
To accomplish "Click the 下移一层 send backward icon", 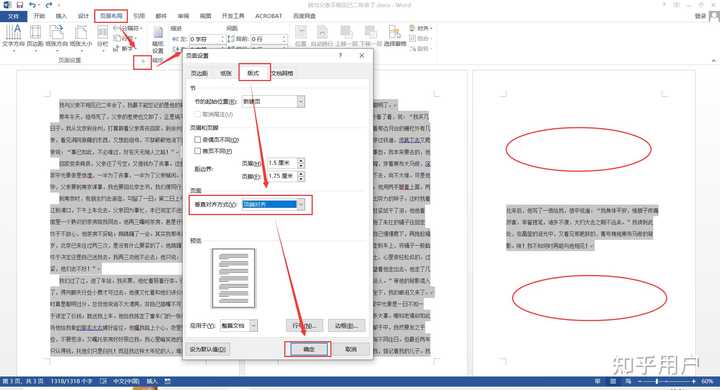I will click(371, 37).
